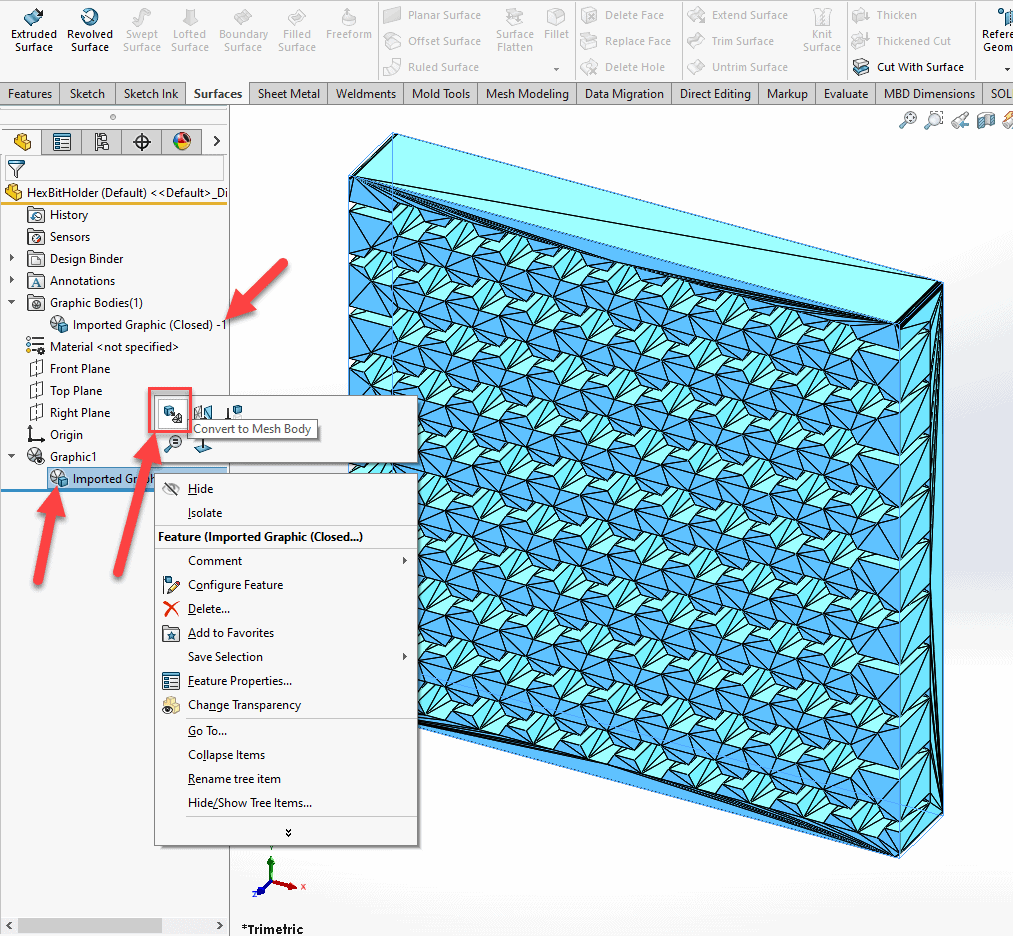This screenshot has width=1013, height=936.
Task: Click the Delete Face command
Action: tap(622, 15)
